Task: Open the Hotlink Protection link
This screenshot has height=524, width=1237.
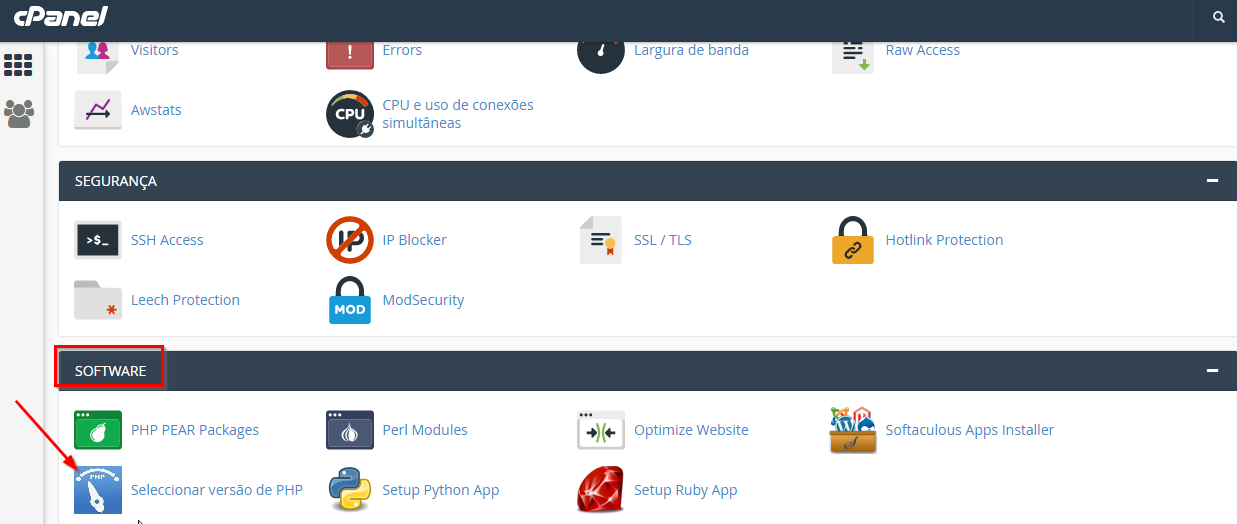Action: pyautogui.click(x=944, y=240)
